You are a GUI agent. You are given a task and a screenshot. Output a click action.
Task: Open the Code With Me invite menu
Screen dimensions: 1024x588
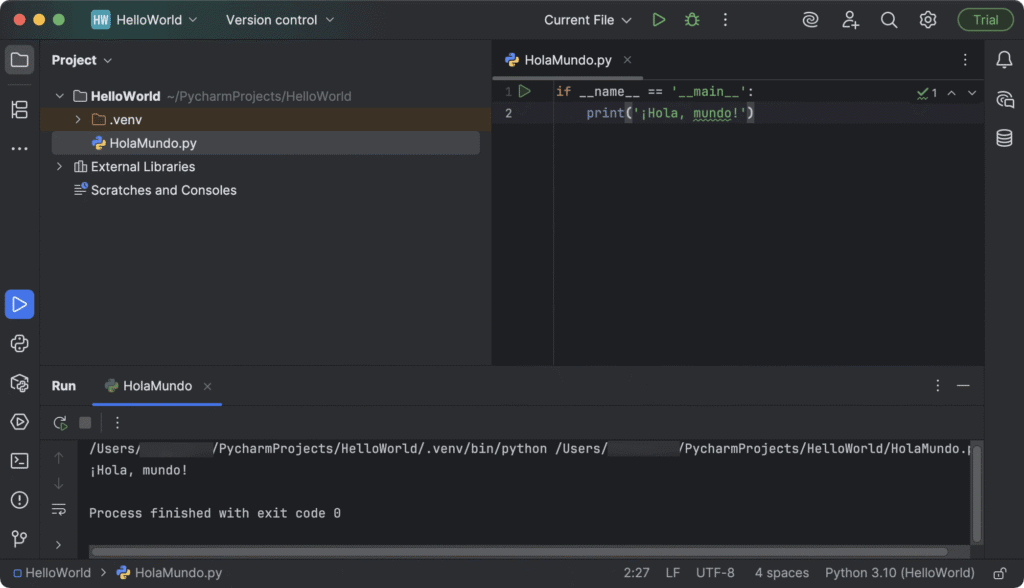click(850, 19)
